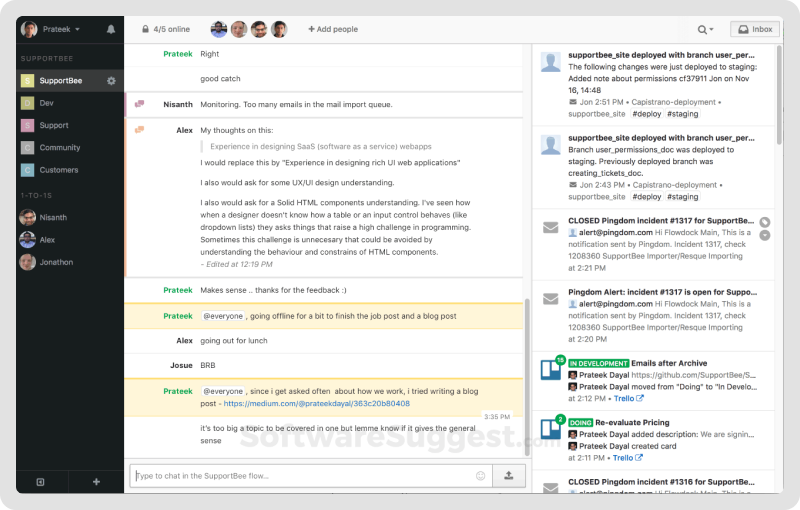
Task: Open the medium.com blog post link
Action: coord(316,403)
